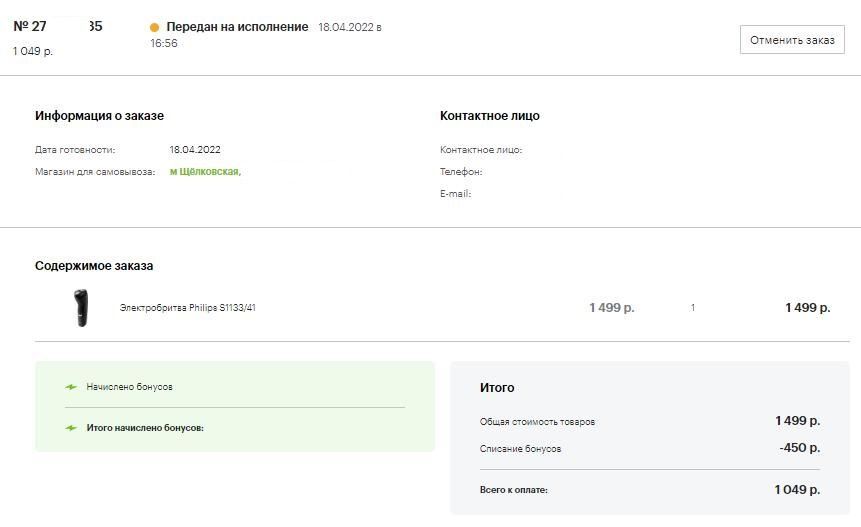Select the Передан на исполнение status text

(x=237, y=27)
